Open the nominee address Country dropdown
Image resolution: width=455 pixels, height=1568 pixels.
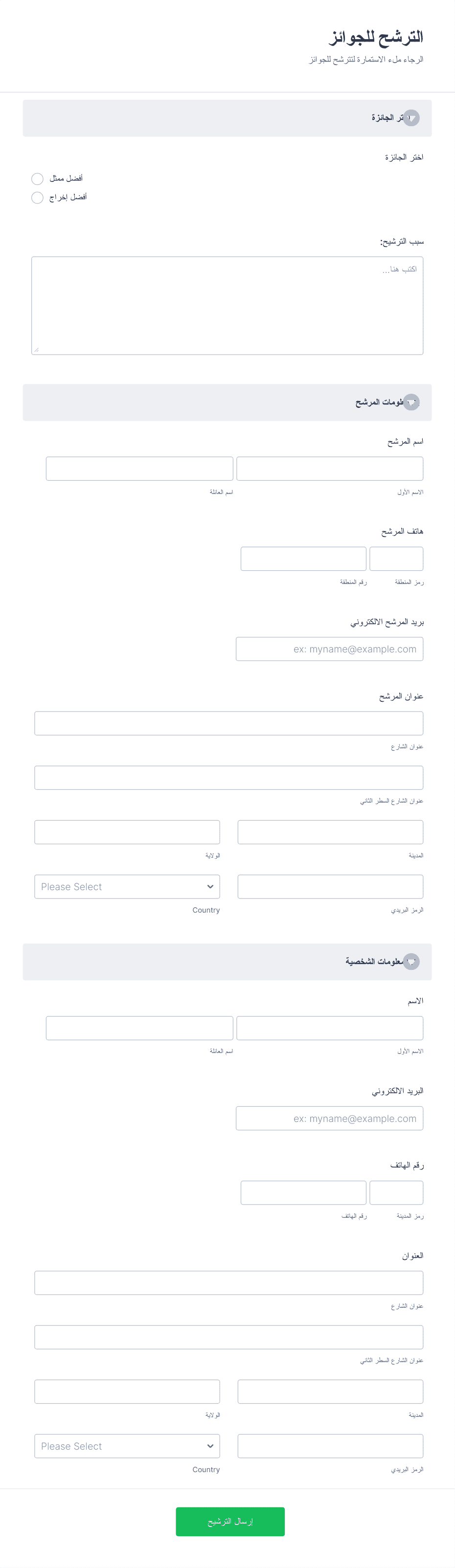pyautogui.click(x=127, y=887)
